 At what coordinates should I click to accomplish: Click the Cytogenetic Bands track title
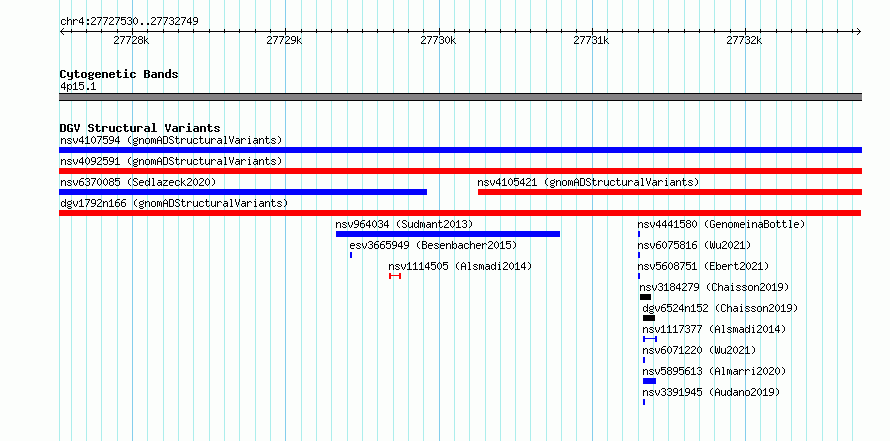pos(119,74)
